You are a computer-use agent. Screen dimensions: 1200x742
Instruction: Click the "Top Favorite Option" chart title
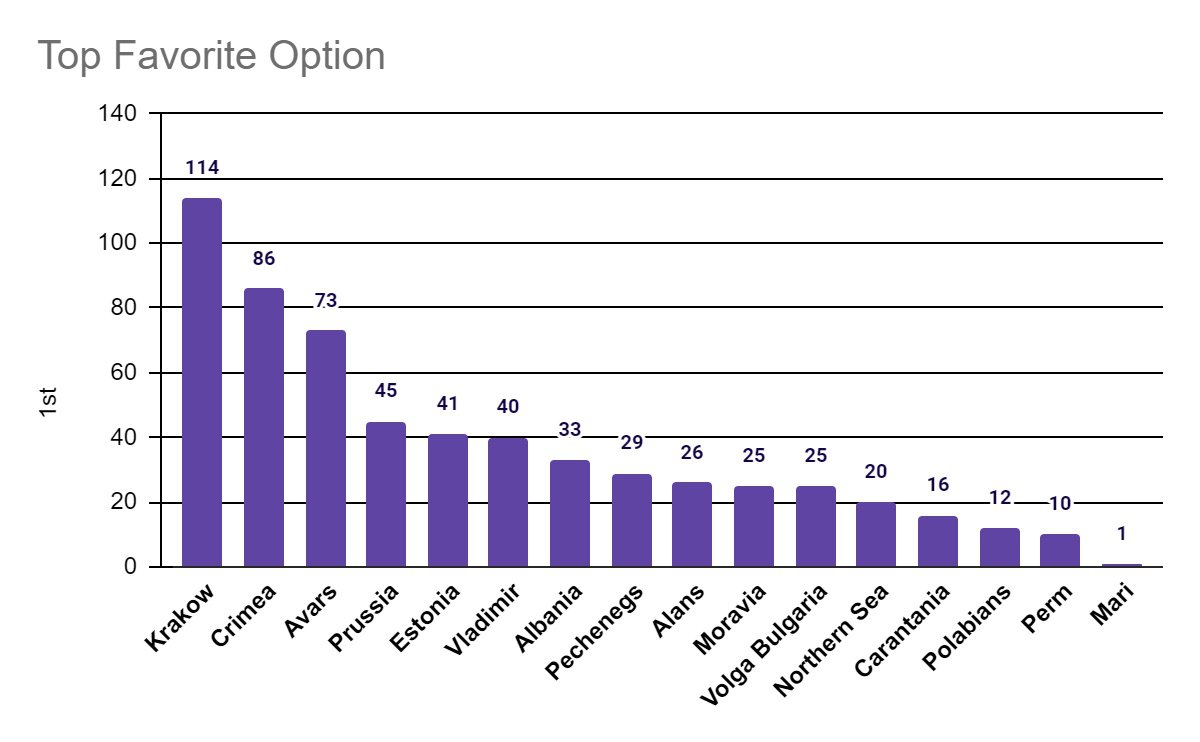tap(211, 56)
